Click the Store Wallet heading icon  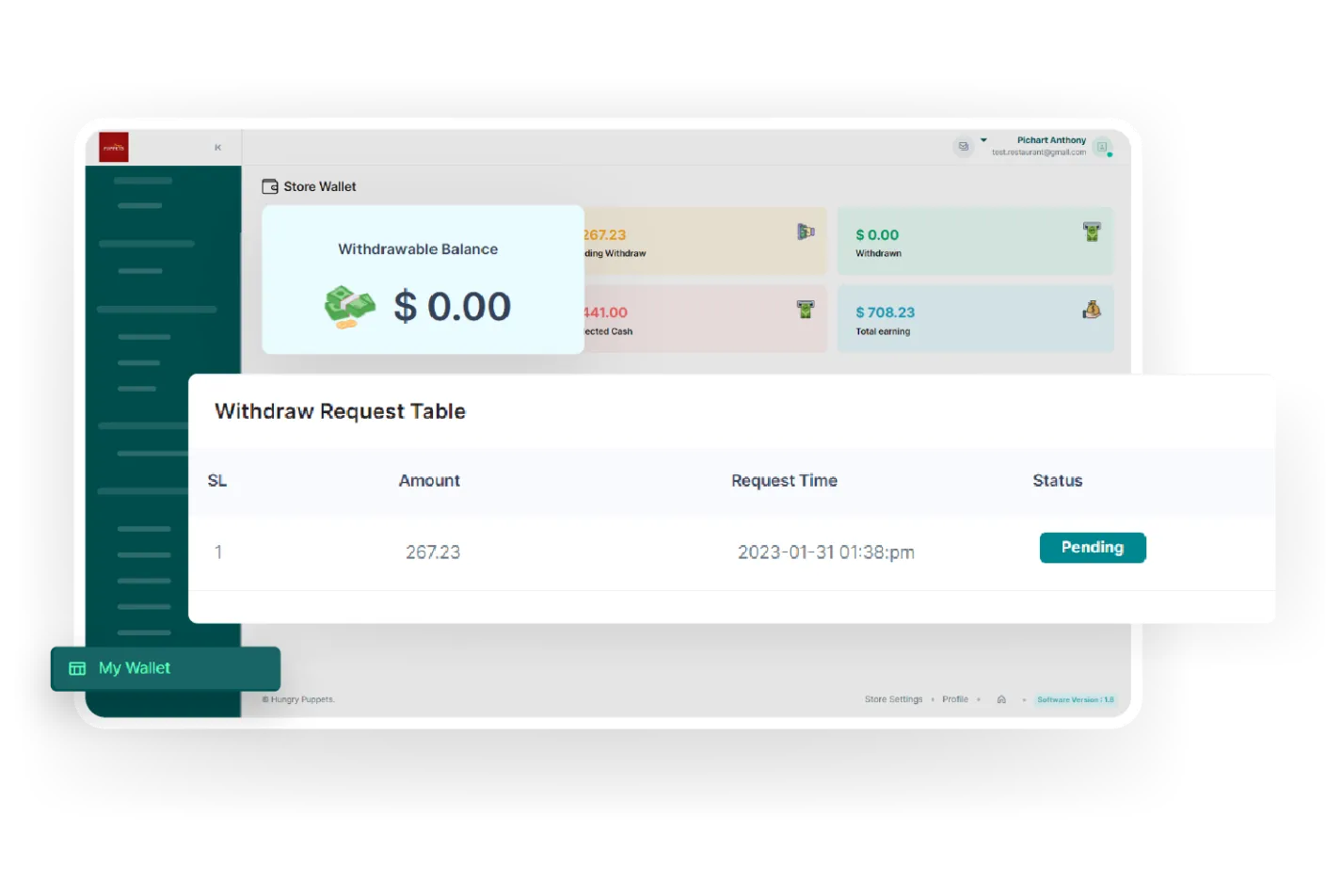coord(270,186)
